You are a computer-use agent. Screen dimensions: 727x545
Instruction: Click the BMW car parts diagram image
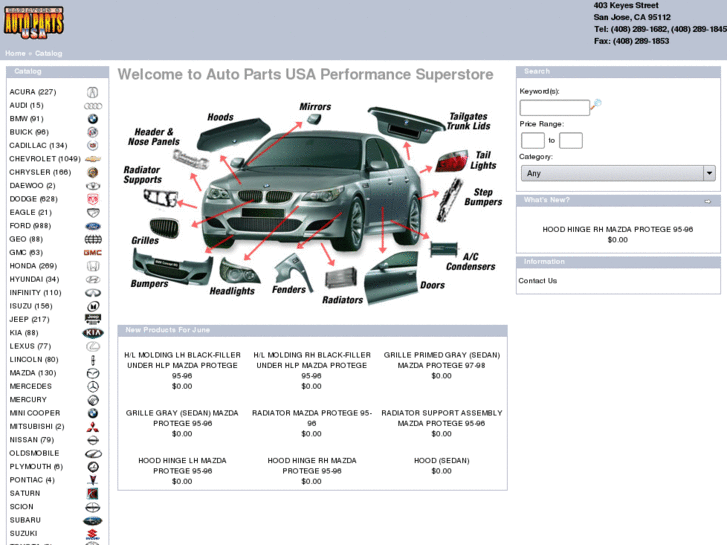click(x=312, y=203)
